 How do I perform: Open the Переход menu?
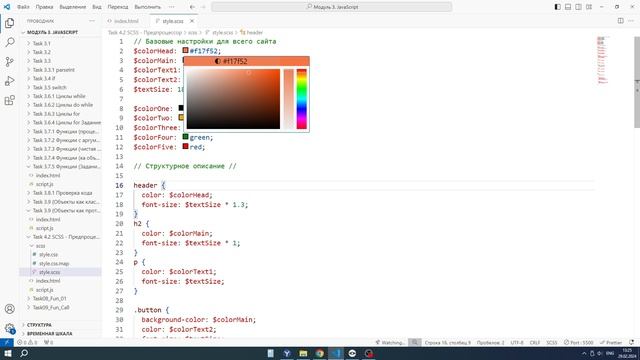(x=118, y=7)
